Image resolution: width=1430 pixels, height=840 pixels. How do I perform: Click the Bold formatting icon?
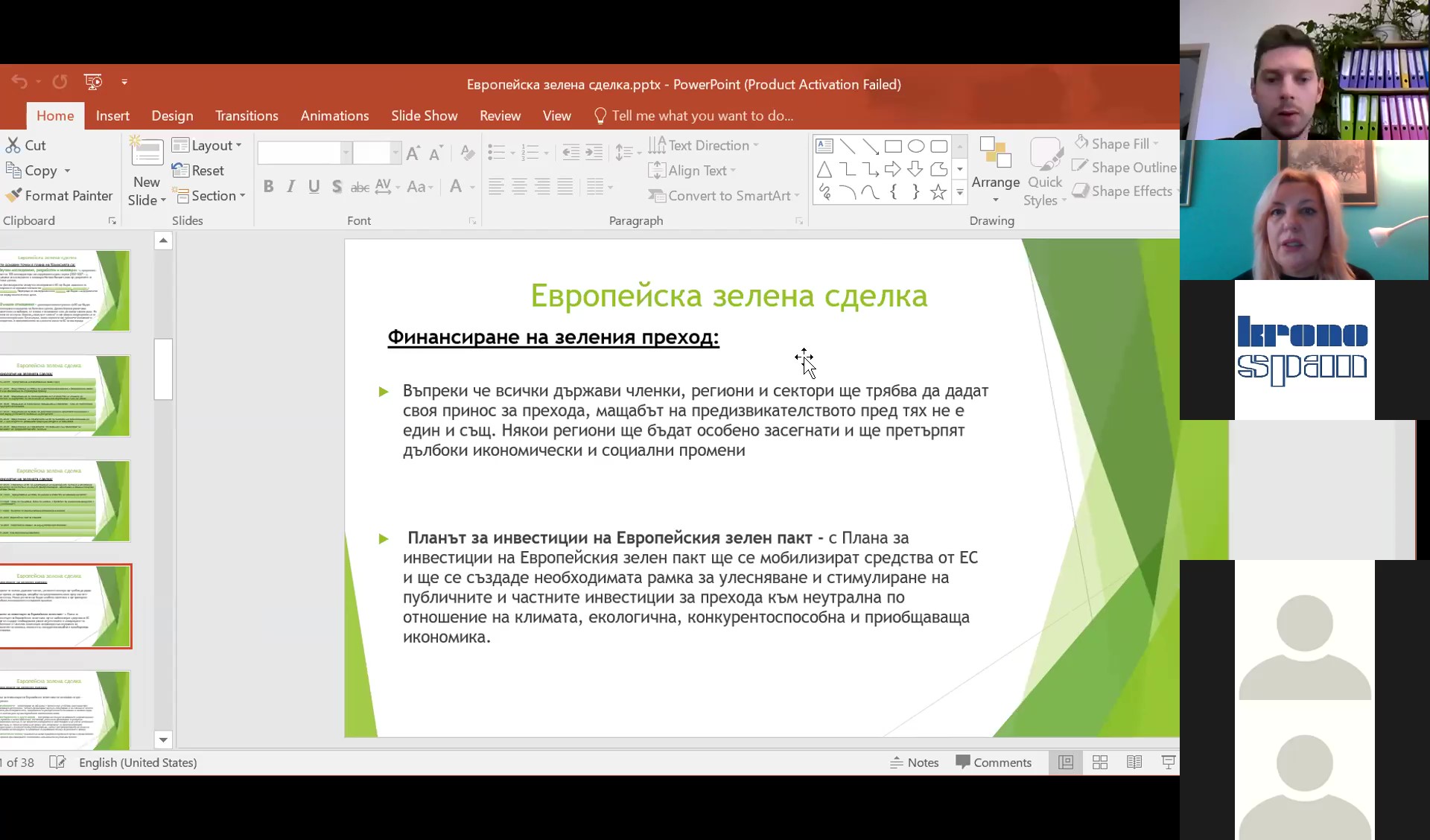pos(269,187)
